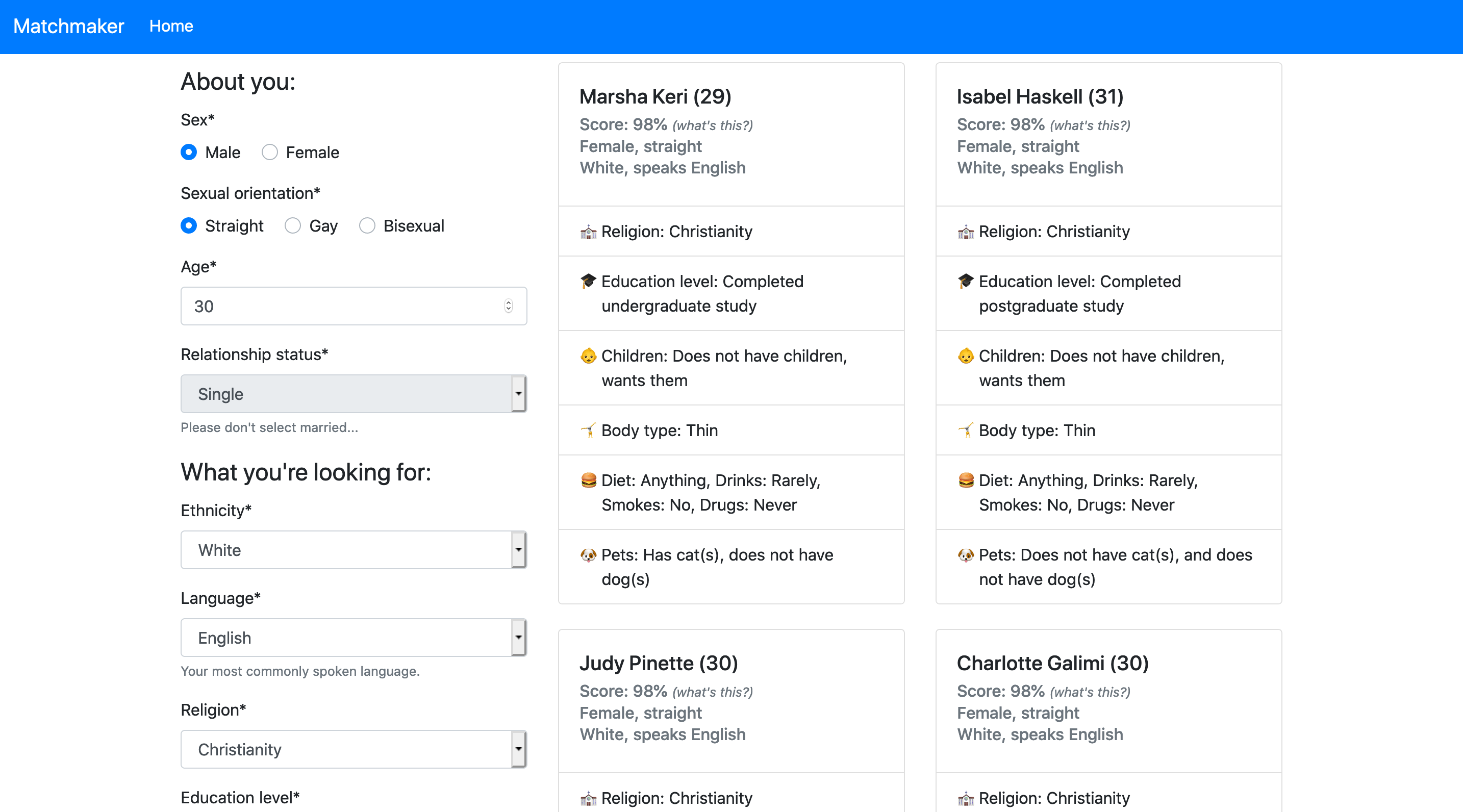Click the Matchmaker brand title

[x=68, y=26]
